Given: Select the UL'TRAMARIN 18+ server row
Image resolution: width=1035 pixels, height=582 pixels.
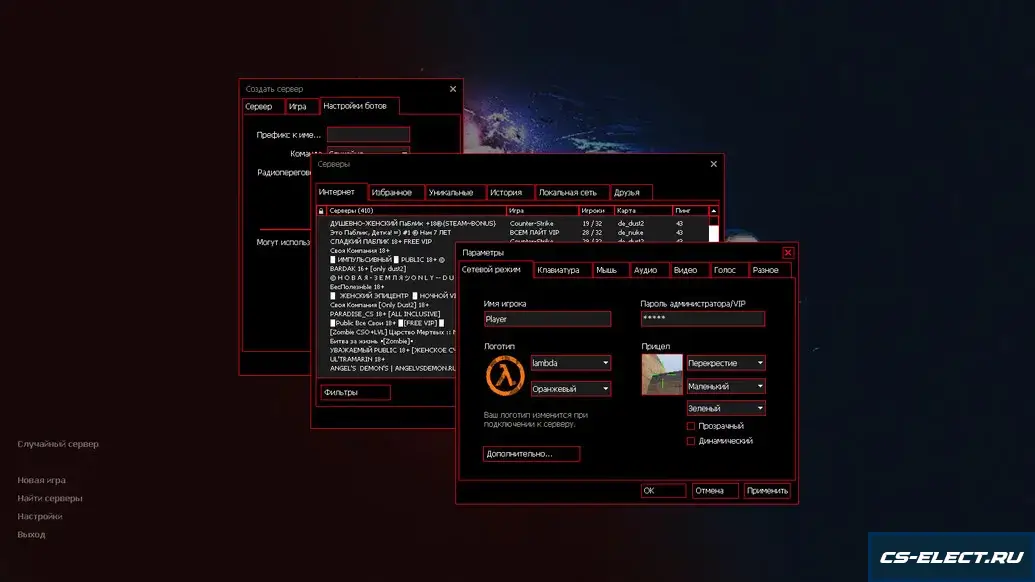Looking at the screenshot, I should pos(386,360).
